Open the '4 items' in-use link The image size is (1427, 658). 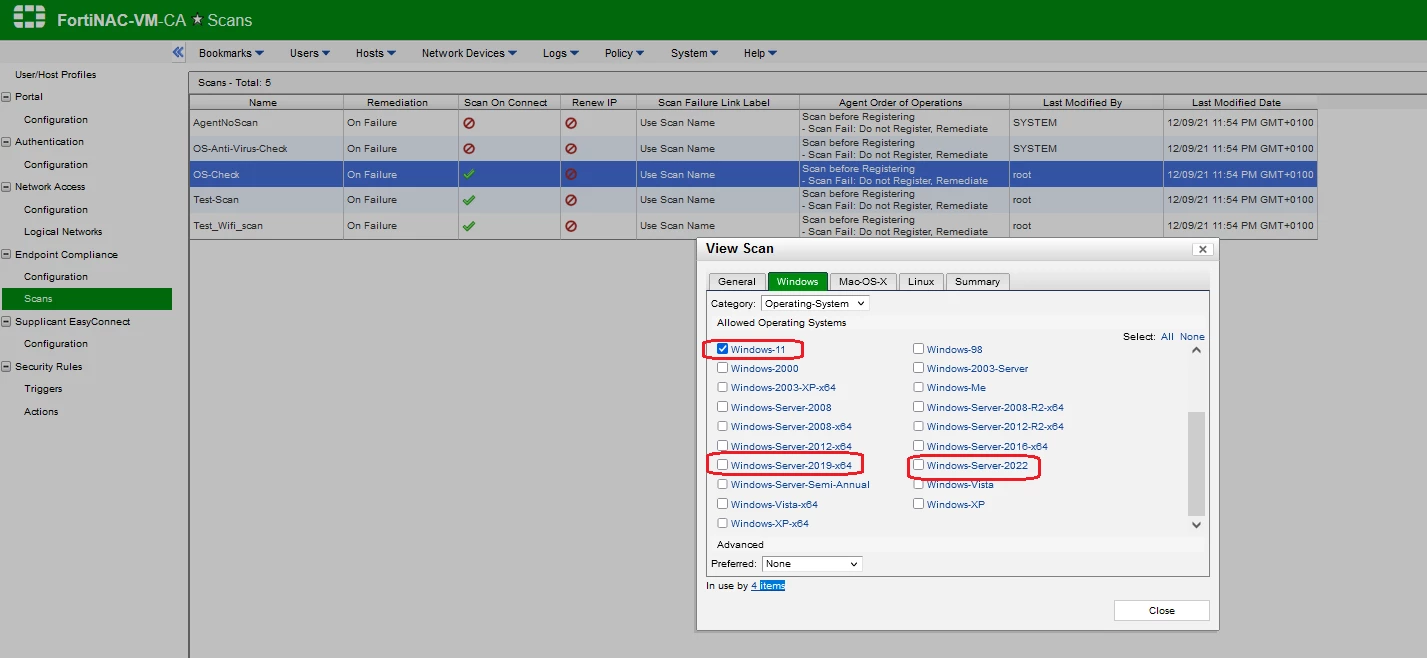[x=768, y=586]
